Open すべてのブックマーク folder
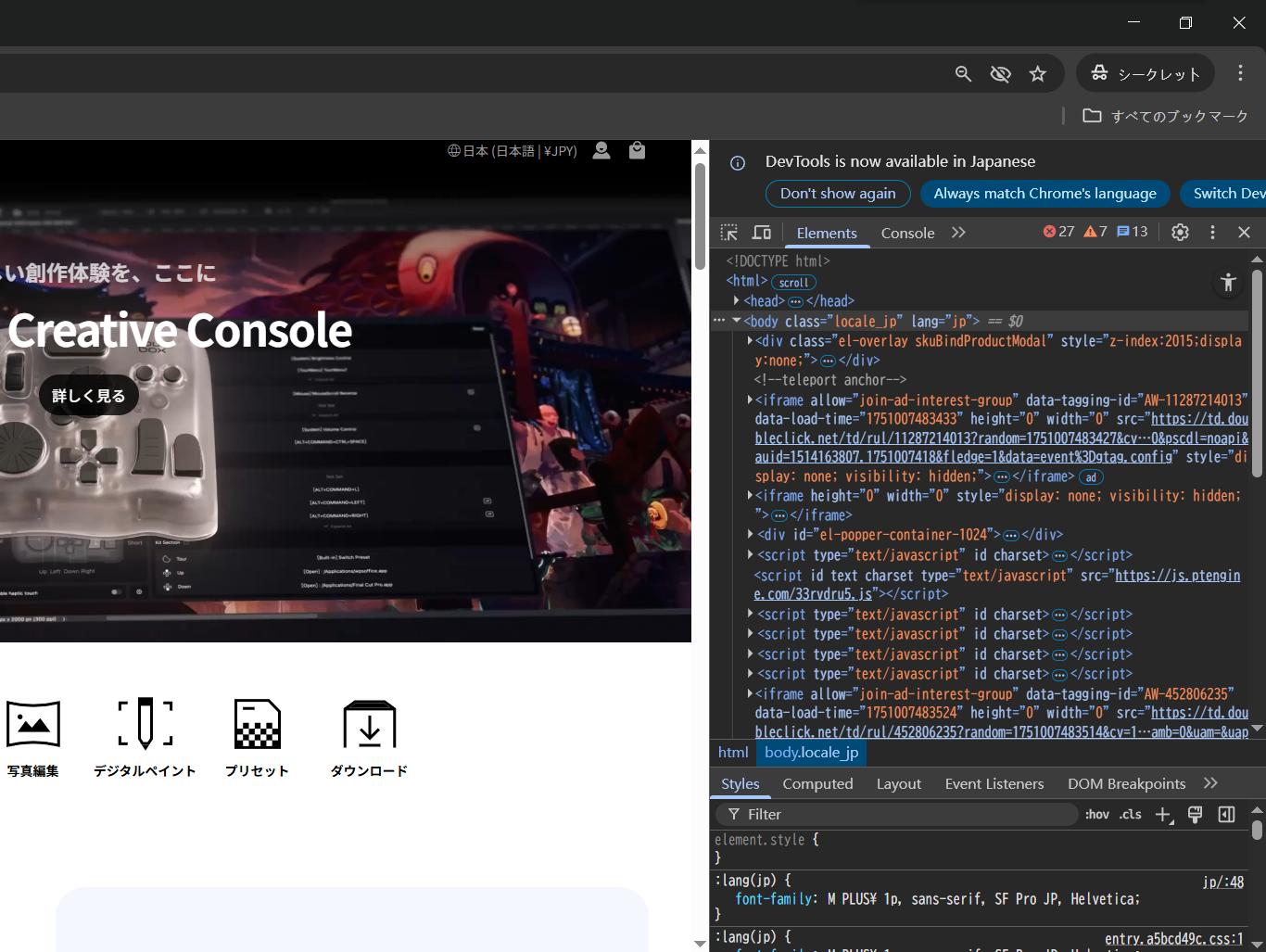 tap(1166, 116)
